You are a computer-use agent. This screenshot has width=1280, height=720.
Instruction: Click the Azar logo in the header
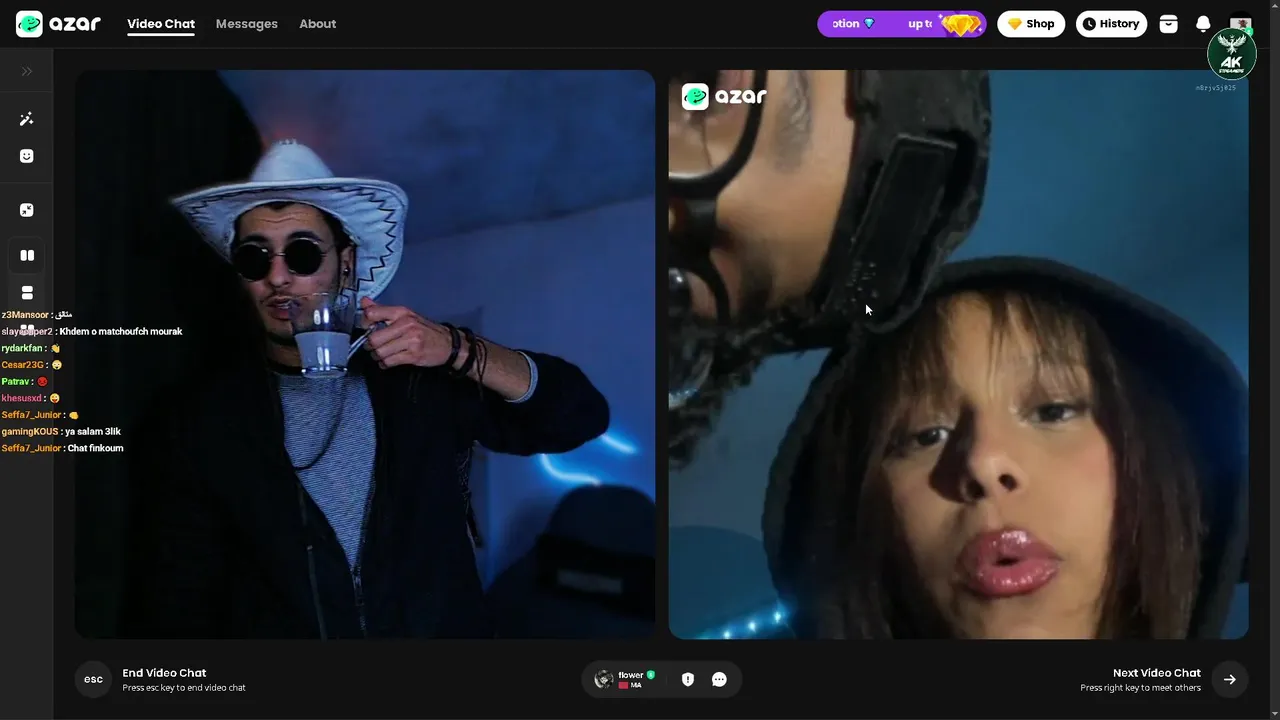58,24
